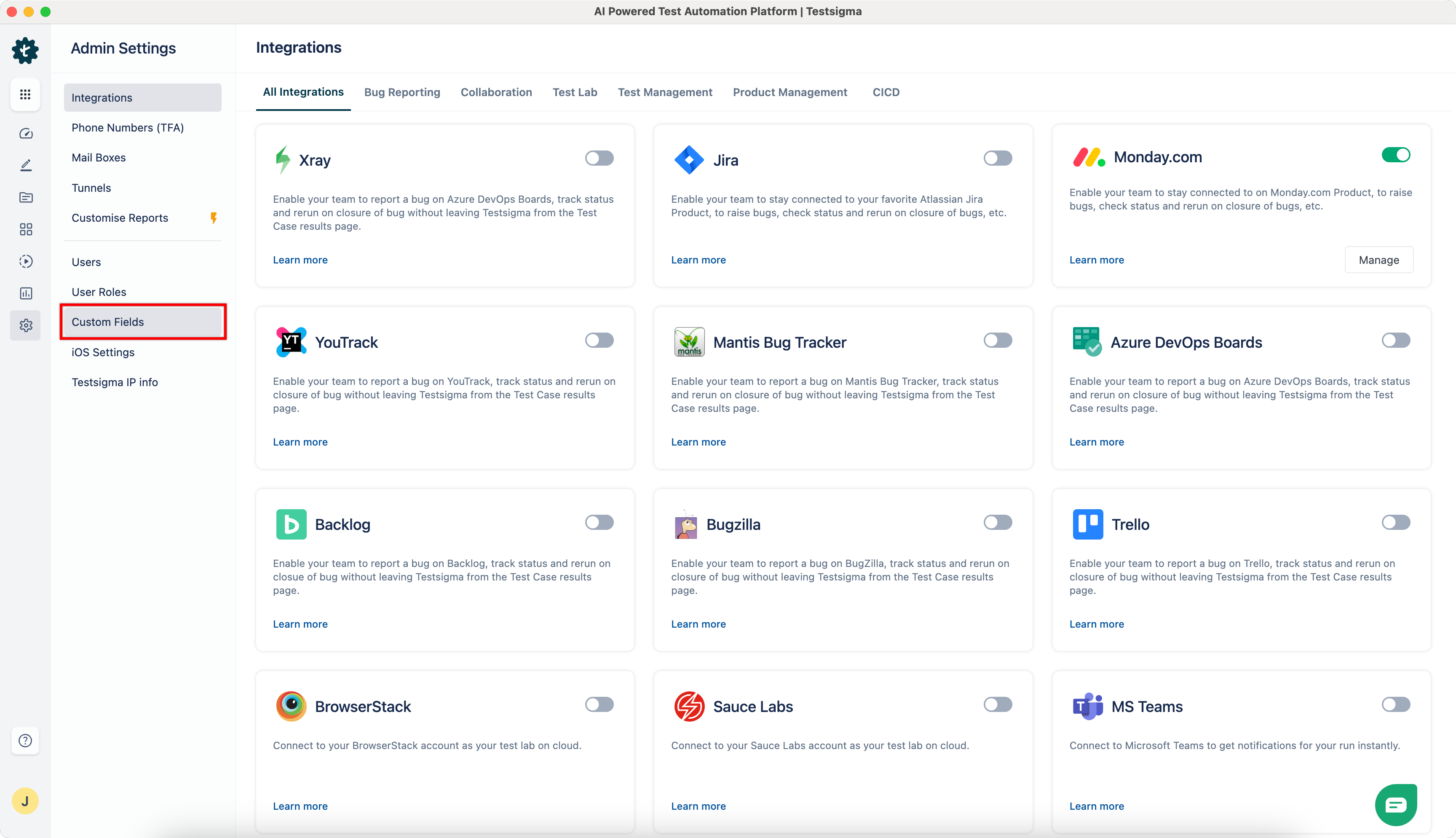Image resolution: width=1456 pixels, height=838 pixels.
Task: Disable the Monday.com integration toggle
Action: point(1396,155)
